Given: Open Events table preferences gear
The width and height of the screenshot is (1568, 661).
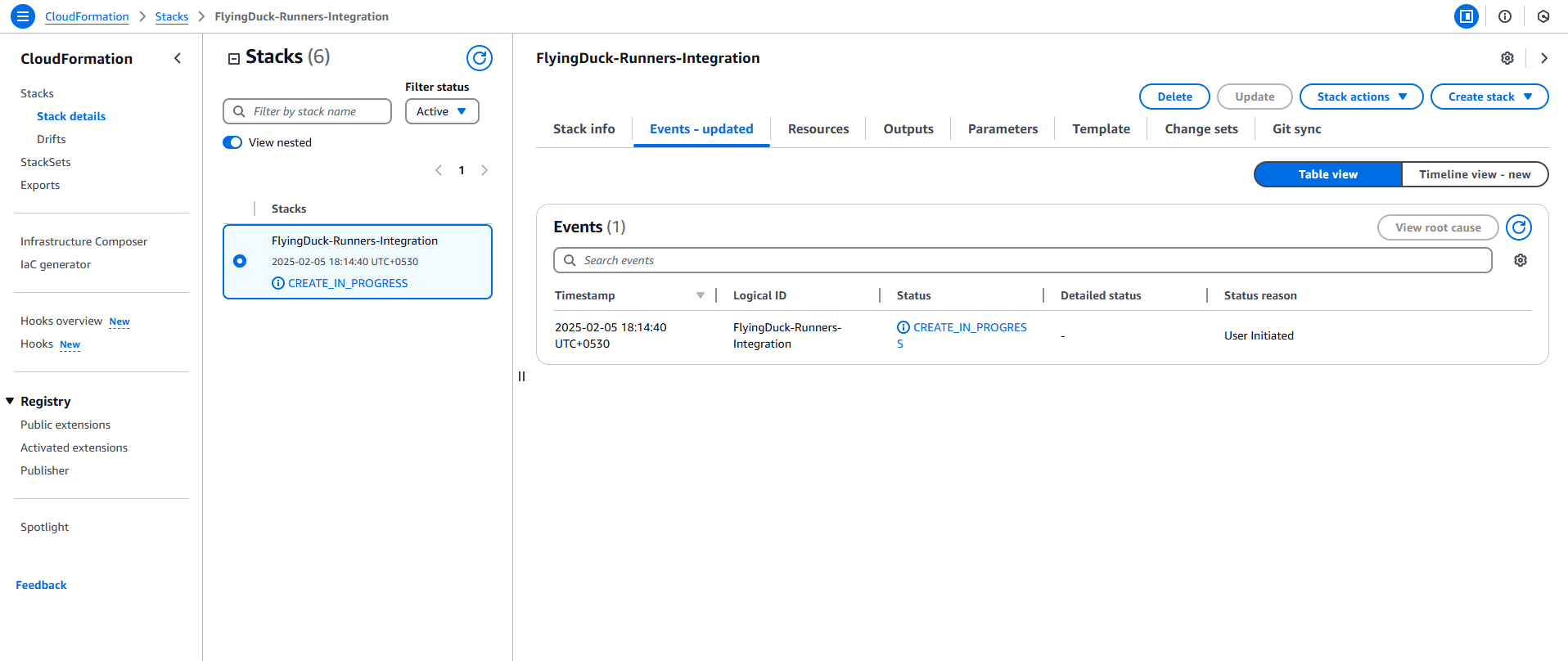Looking at the screenshot, I should [x=1521, y=260].
